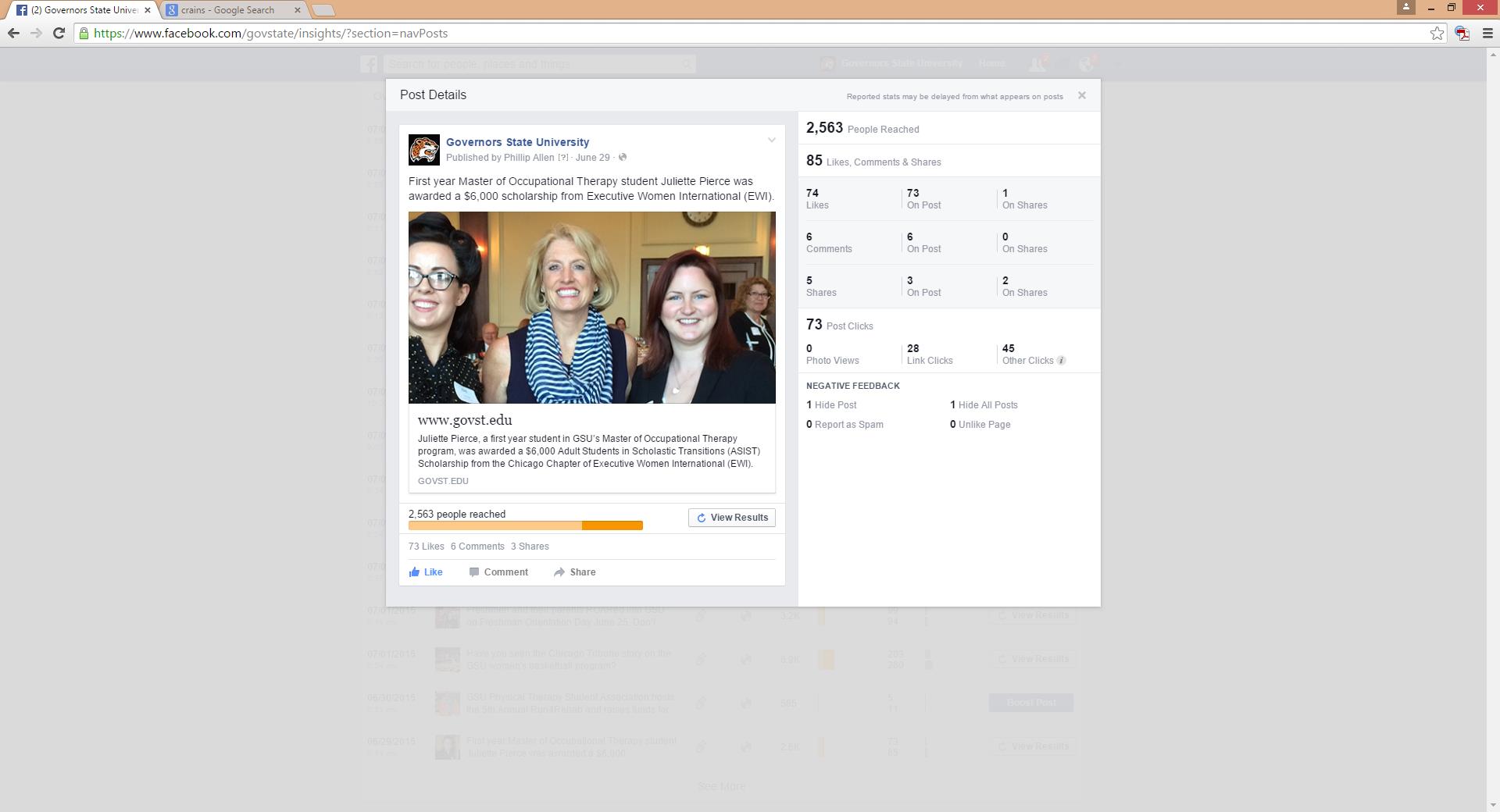Viewport: 1500px width, 812px height.
Task: Click the 28 Link Clicks stat
Action: pyautogui.click(x=930, y=354)
